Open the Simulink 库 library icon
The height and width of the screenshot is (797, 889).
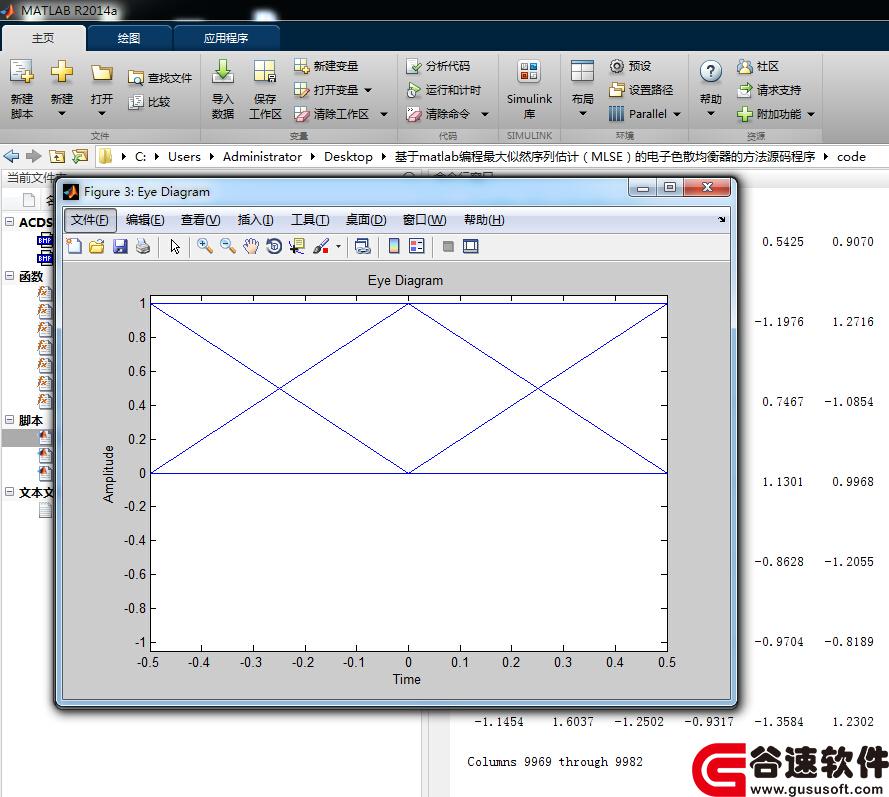[x=529, y=72]
